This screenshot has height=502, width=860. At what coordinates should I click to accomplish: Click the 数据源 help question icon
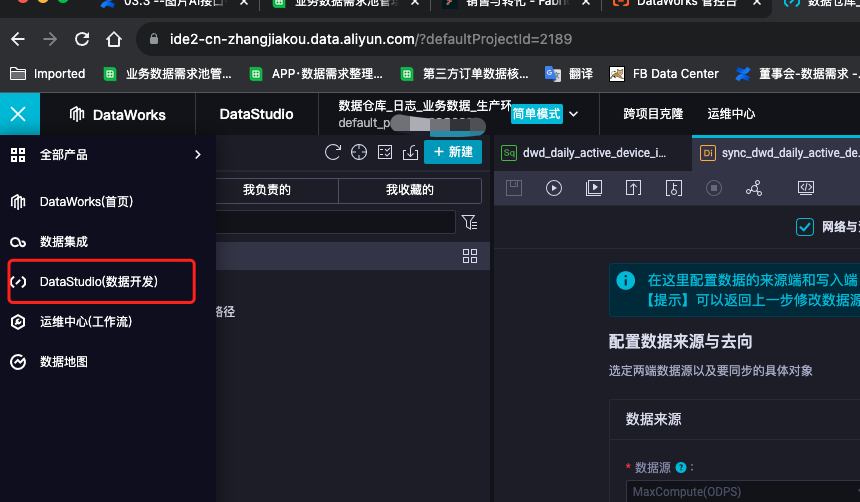coord(681,467)
